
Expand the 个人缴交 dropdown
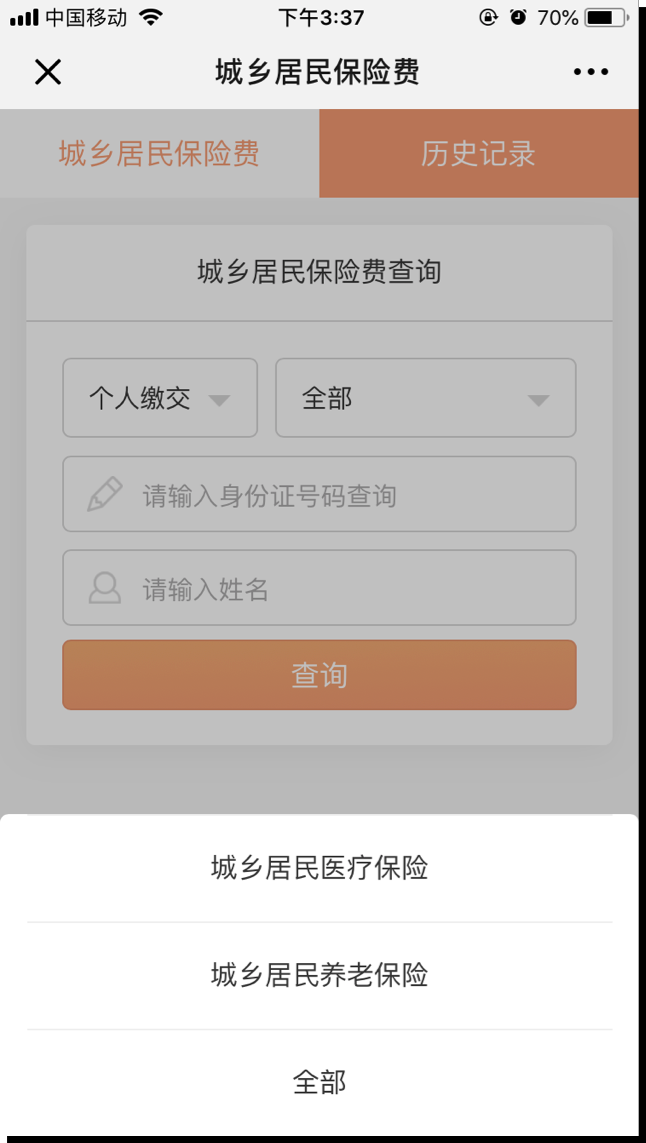point(160,398)
